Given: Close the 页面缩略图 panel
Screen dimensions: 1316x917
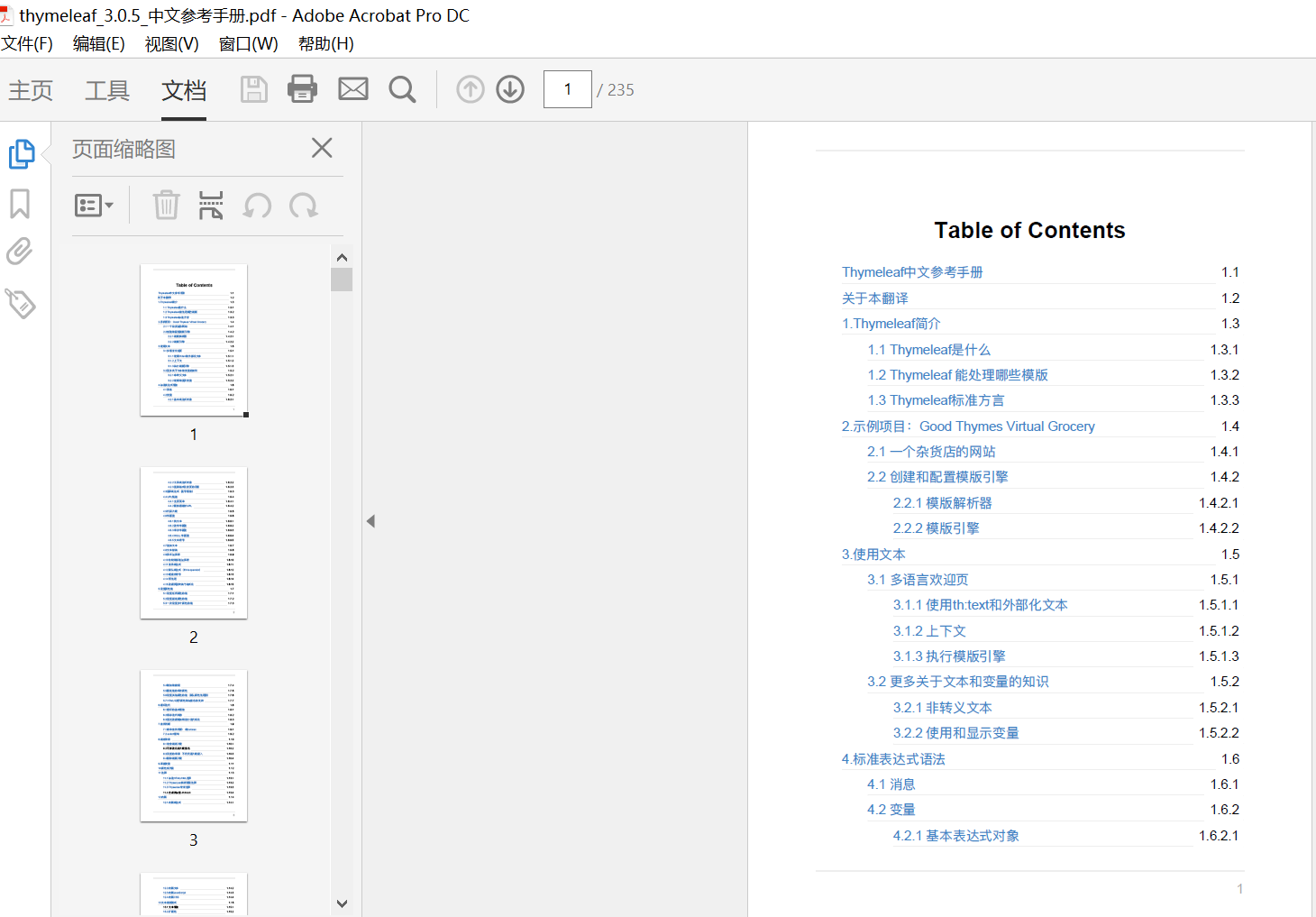Looking at the screenshot, I should (322, 148).
